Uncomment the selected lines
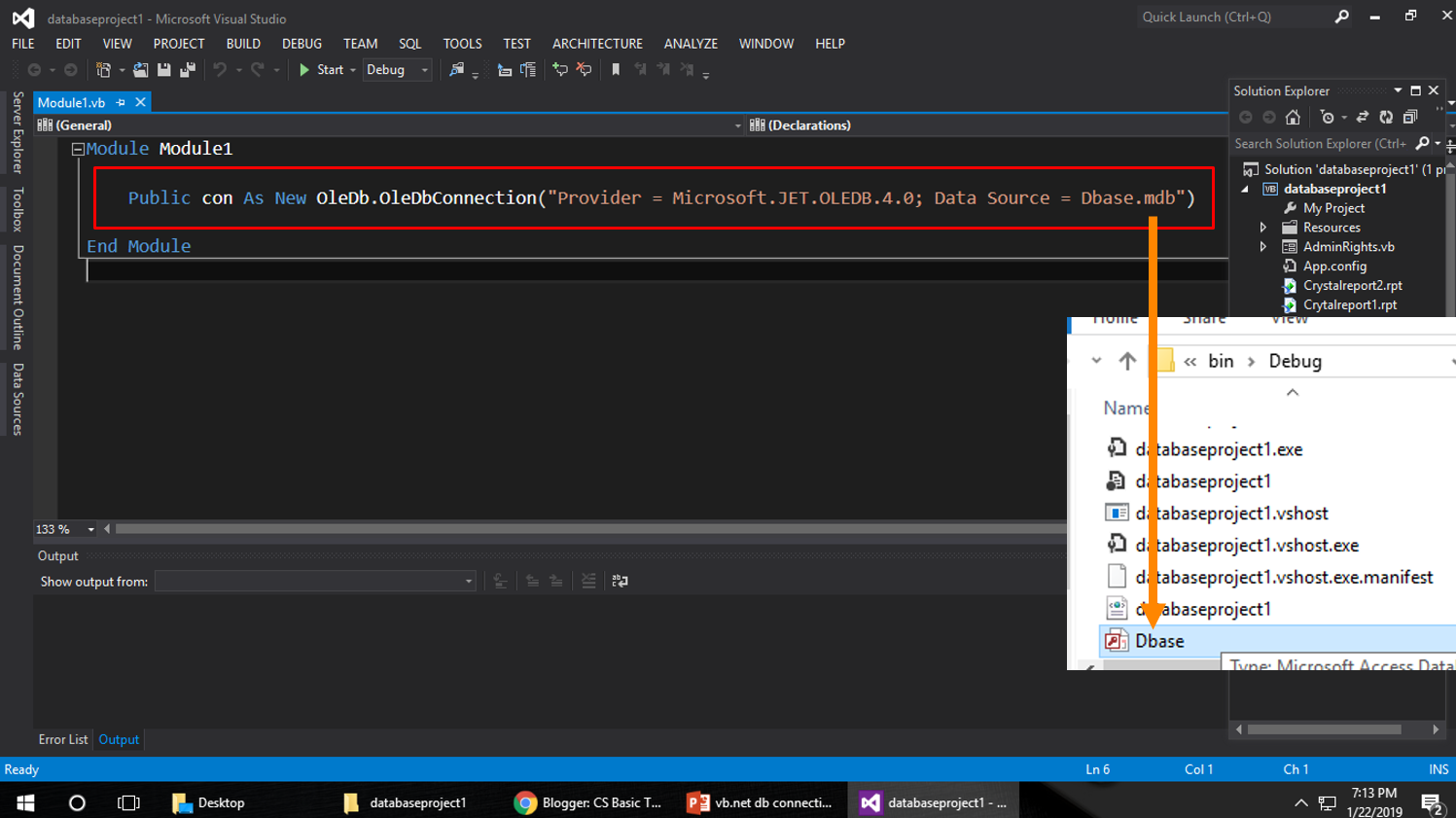Viewport: 1456px width, 818px height. pyautogui.click(x=584, y=70)
